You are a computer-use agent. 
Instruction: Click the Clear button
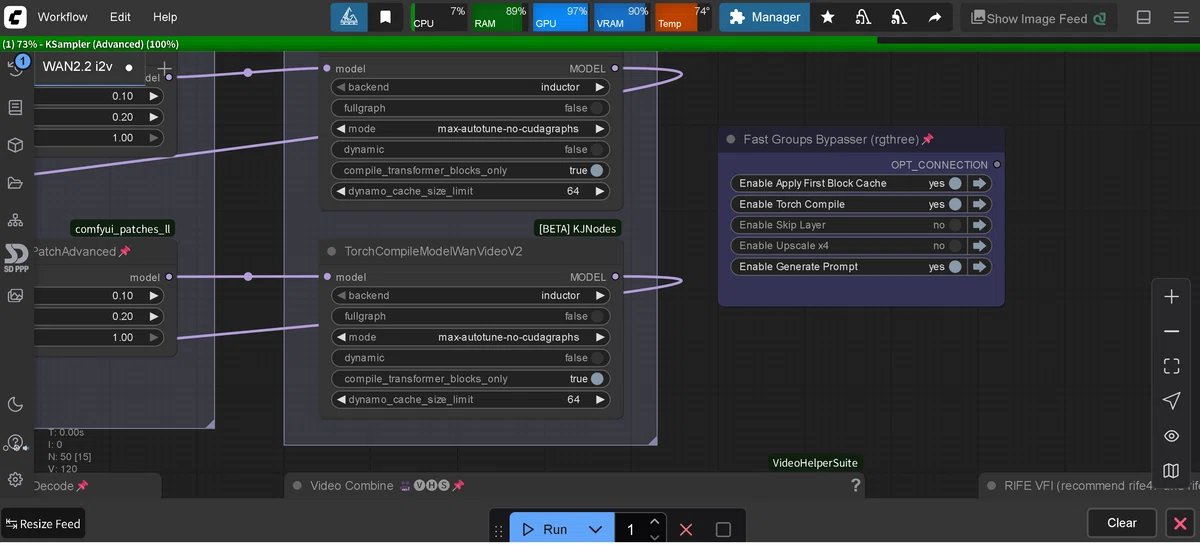(x=1122, y=523)
